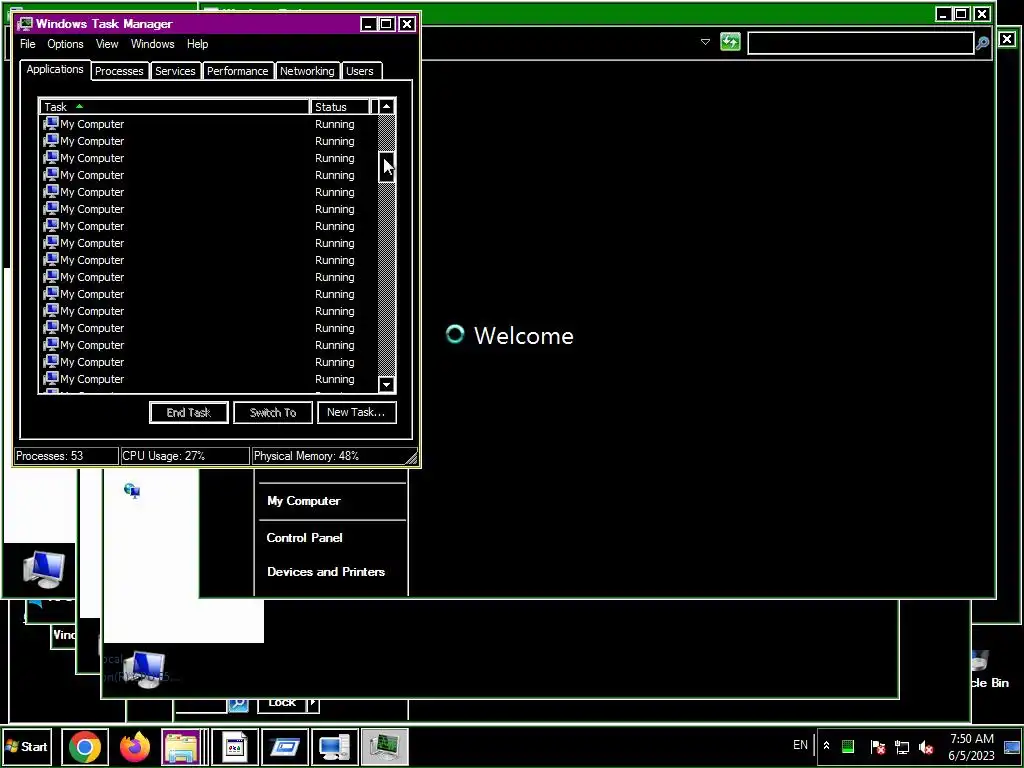Click the CPU Usage: 27% status bar entry

pyautogui.click(x=185, y=456)
